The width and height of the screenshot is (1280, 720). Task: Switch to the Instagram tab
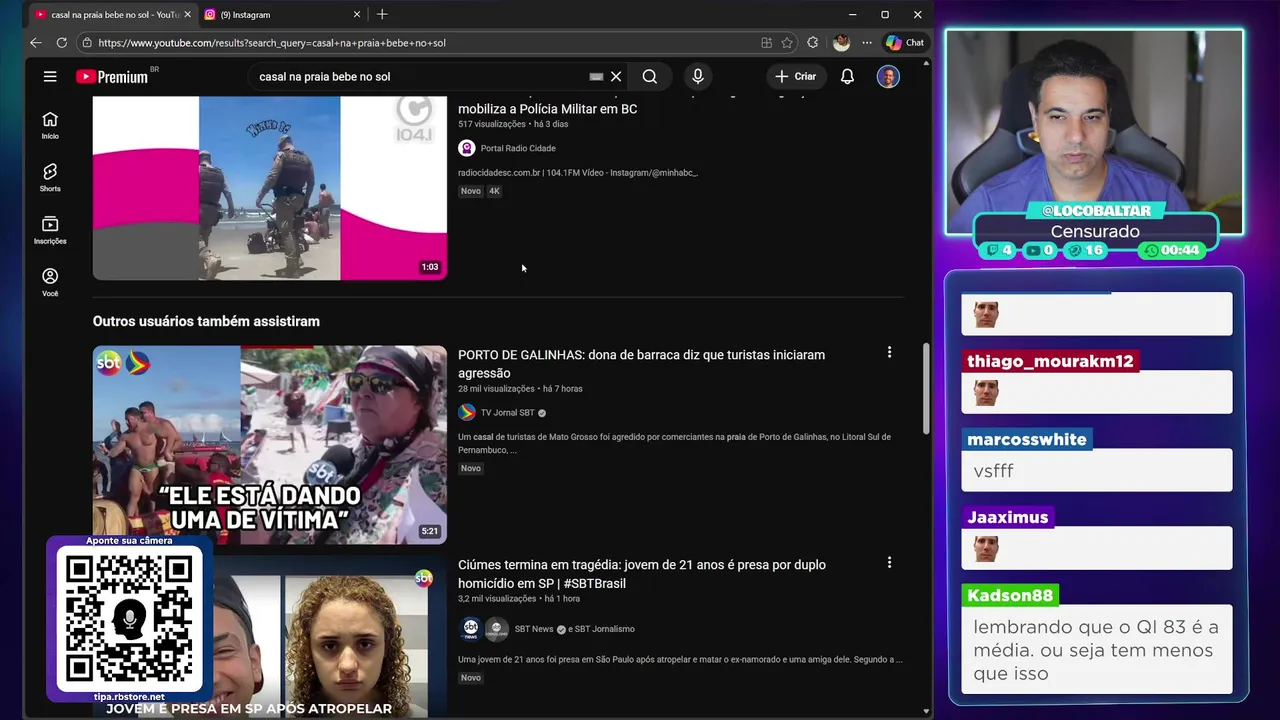pyautogui.click(x=283, y=15)
